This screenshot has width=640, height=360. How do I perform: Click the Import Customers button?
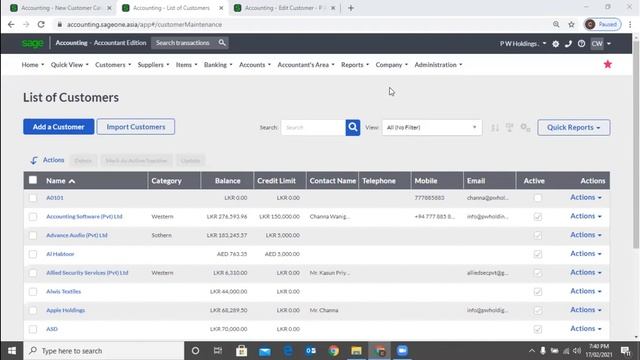tap(136, 127)
